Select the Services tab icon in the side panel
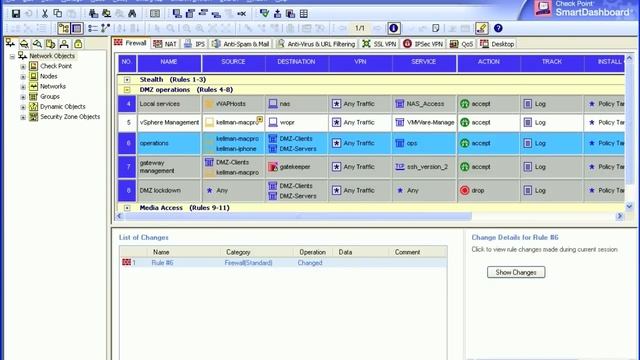The image size is (640, 360). coord(24,43)
